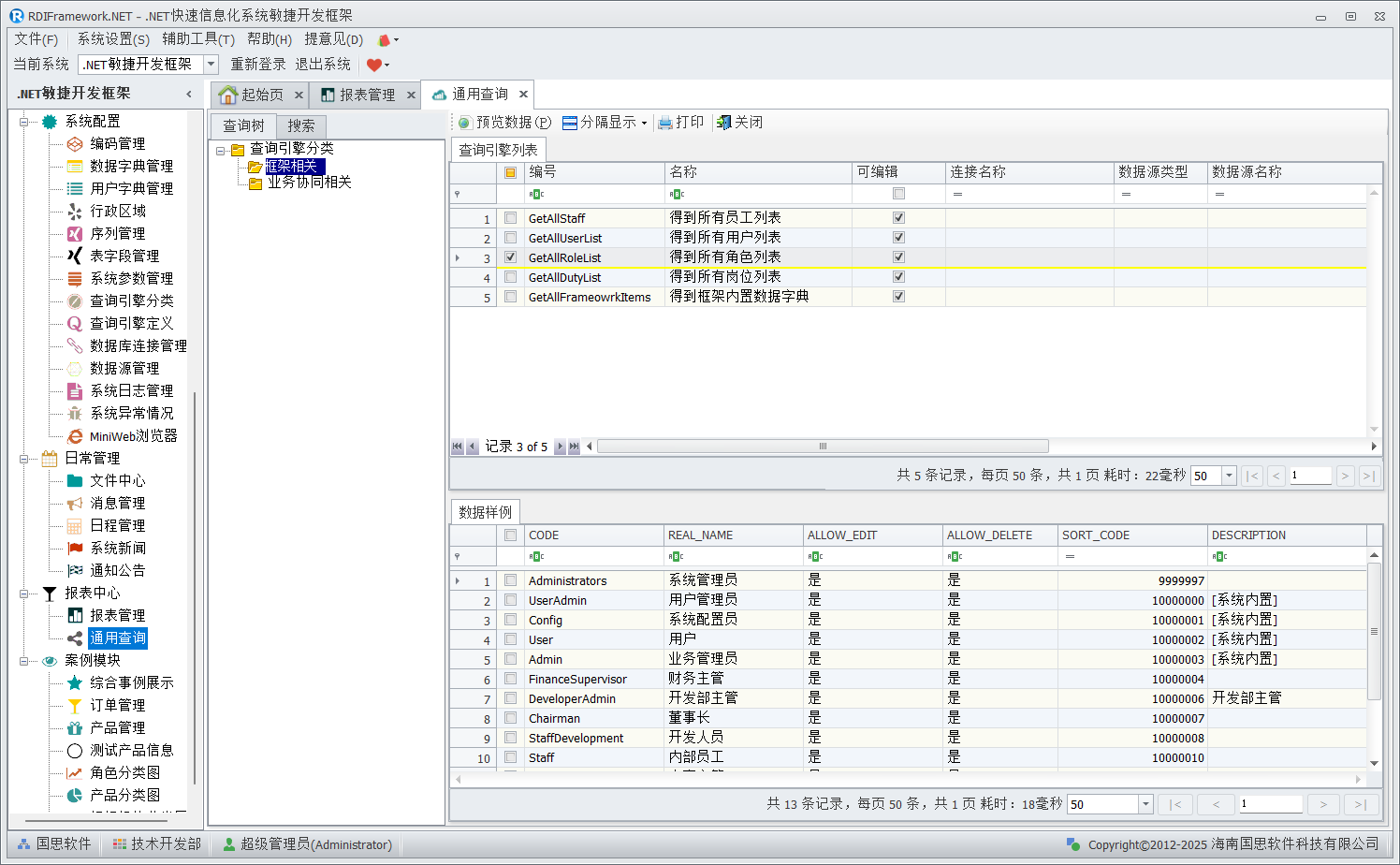Click the split display icon
Viewport: 1400px width, 865px height.
click(569, 123)
